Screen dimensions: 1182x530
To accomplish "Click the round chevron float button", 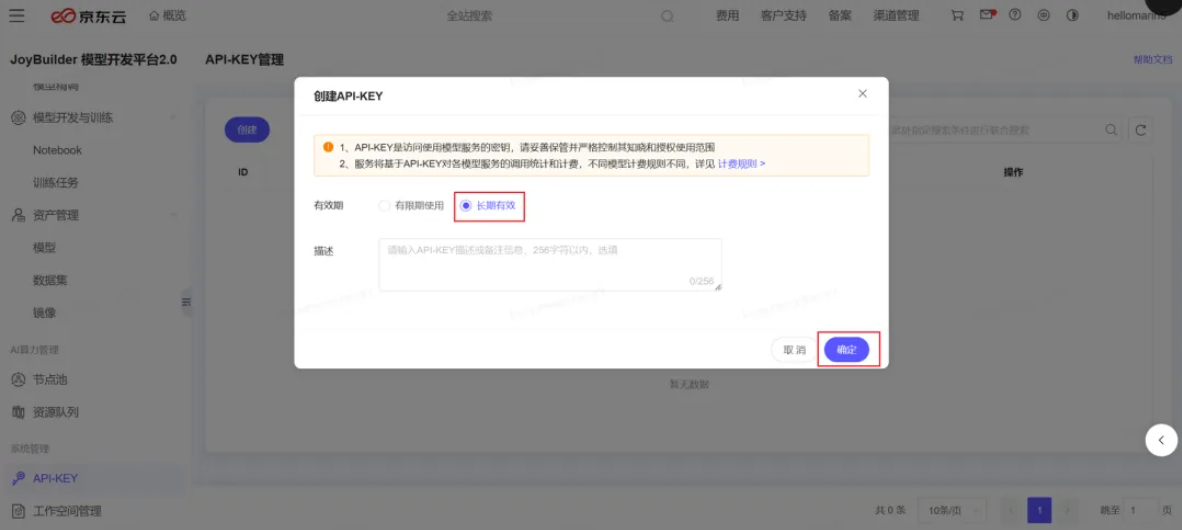I will click(x=1161, y=440).
